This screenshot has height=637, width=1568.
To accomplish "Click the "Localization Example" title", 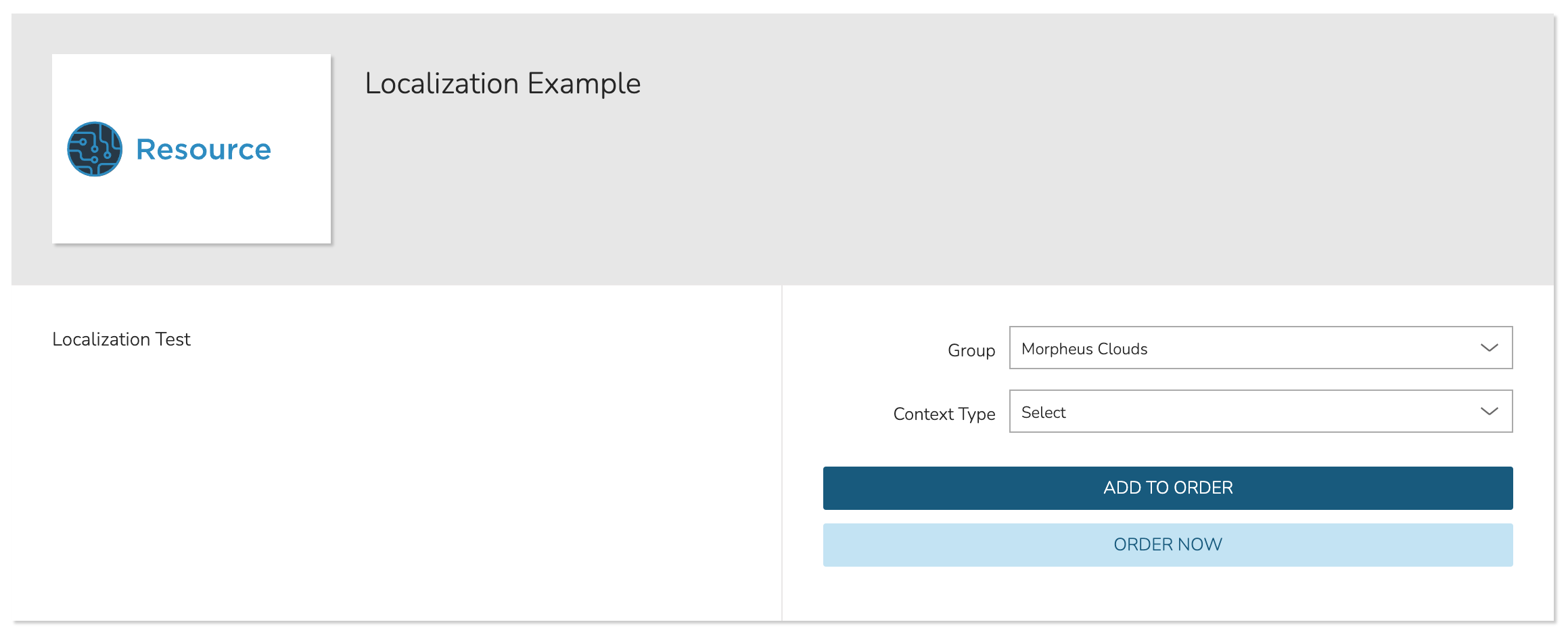I will (x=503, y=84).
